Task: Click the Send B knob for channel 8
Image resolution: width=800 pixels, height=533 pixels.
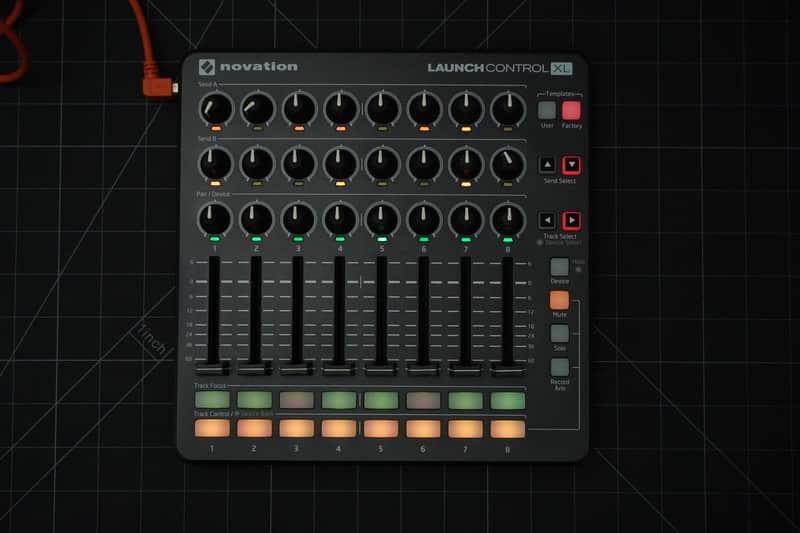Action: (x=508, y=165)
